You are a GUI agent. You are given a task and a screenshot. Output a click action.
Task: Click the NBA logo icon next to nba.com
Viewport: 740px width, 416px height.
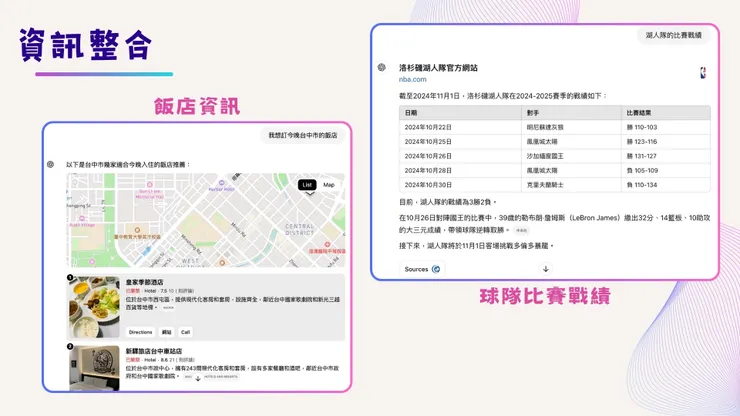click(x=703, y=73)
